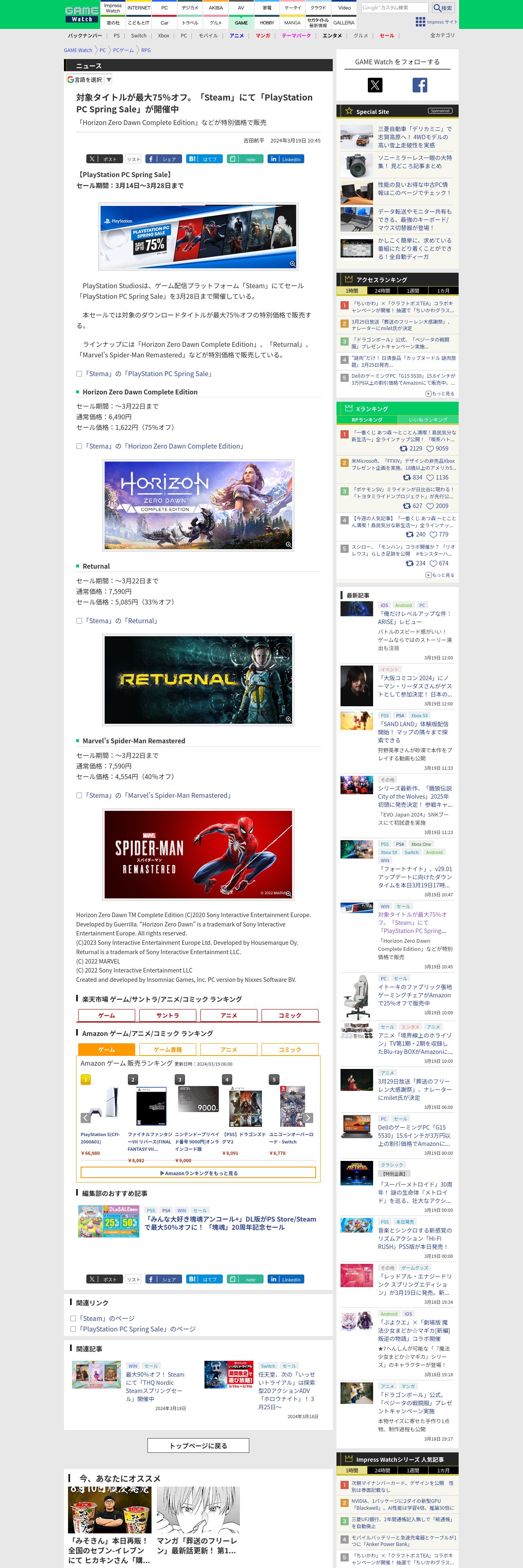Share to note via bottom button
The width and height of the screenshot is (523, 1568).
click(x=245, y=1279)
